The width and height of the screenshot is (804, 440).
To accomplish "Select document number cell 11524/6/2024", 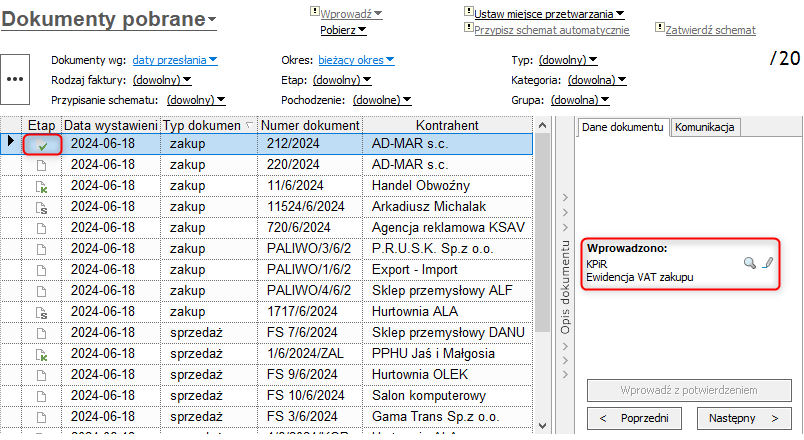I will pos(310,207).
